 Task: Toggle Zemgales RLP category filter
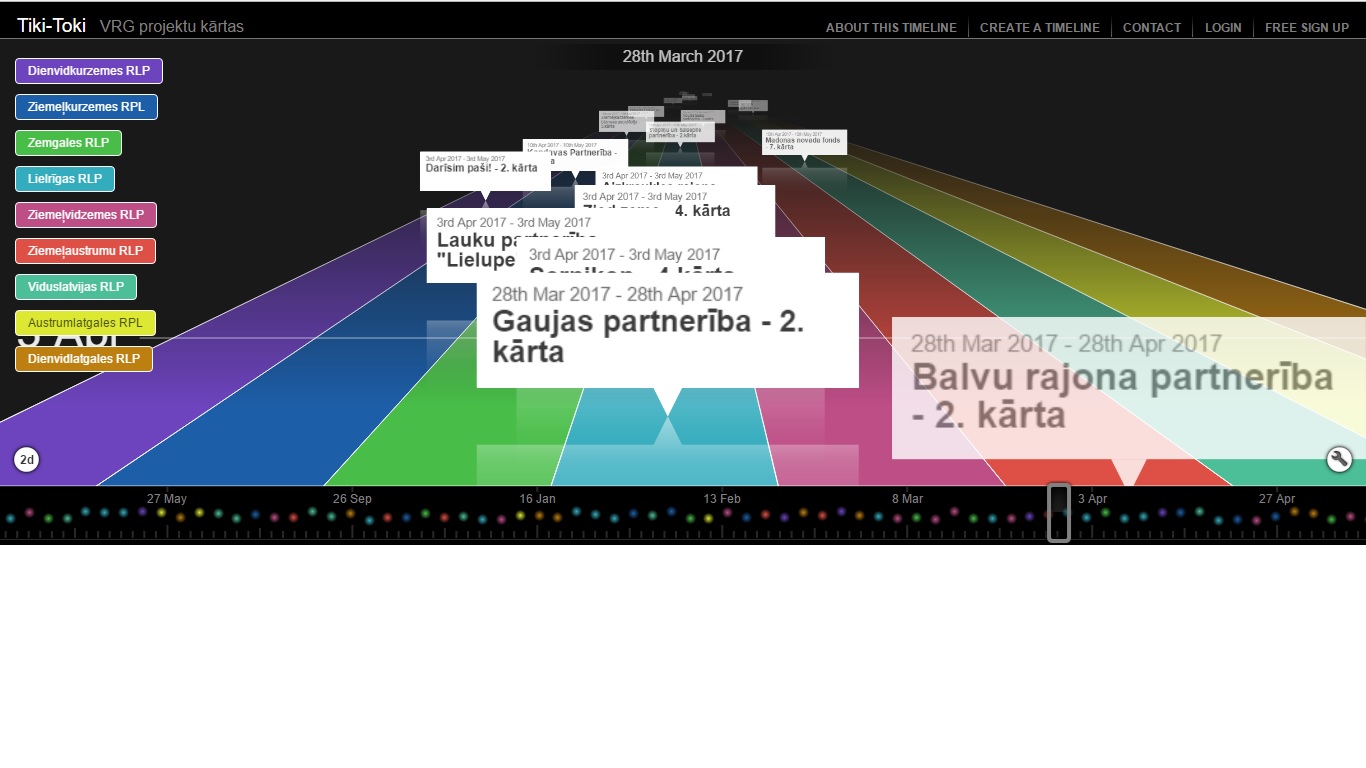pyautogui.click(x=68, y=143)
